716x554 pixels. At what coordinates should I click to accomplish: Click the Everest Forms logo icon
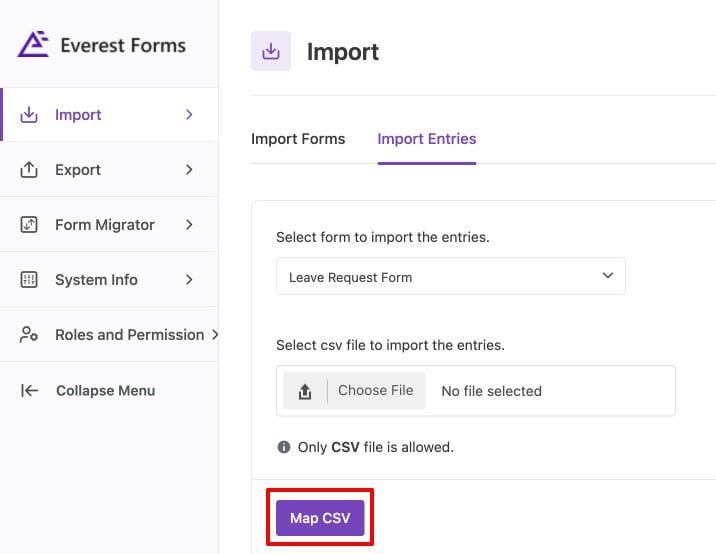[33, 44]
